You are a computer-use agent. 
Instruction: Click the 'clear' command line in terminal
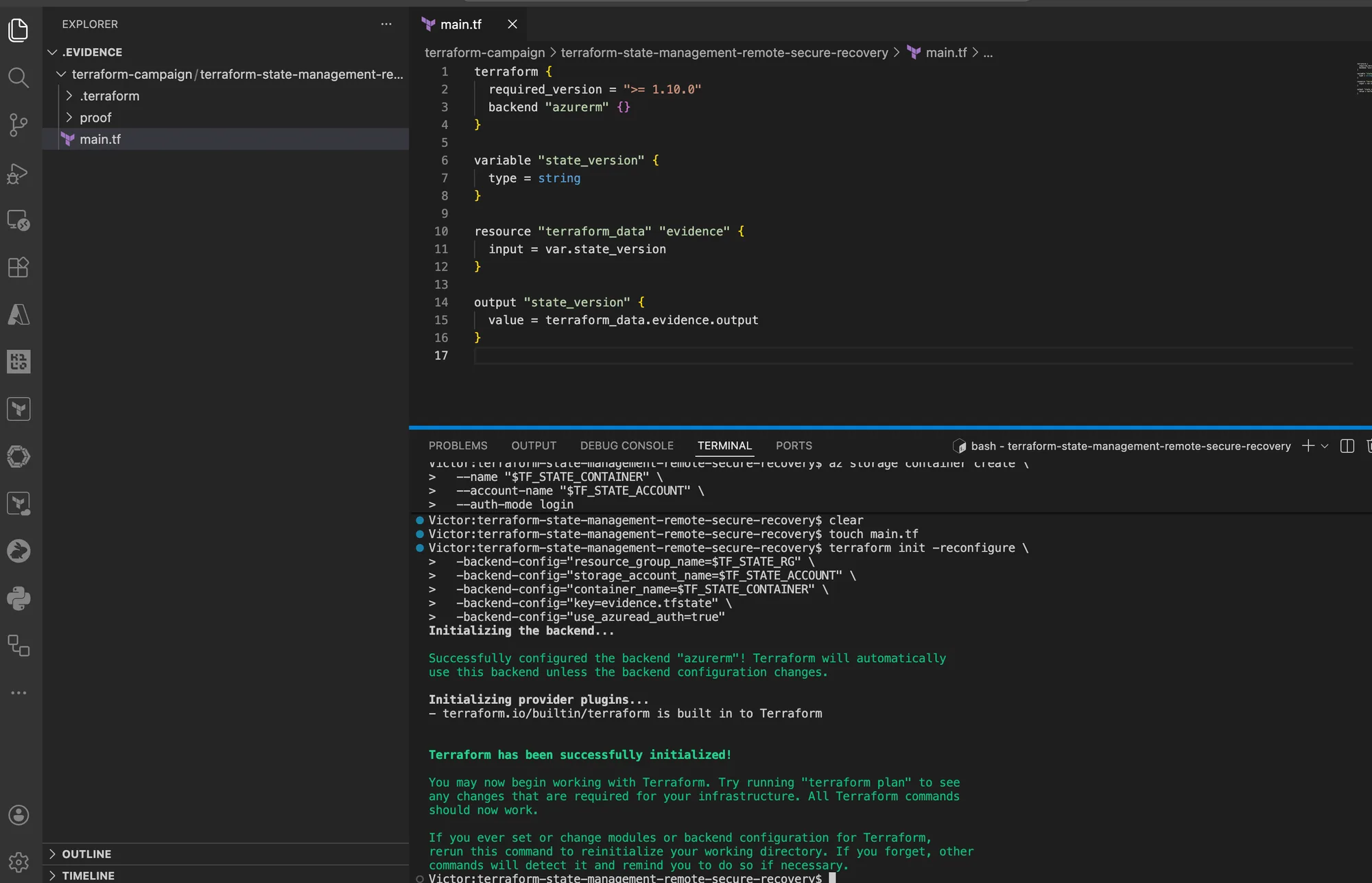(646, 520)
